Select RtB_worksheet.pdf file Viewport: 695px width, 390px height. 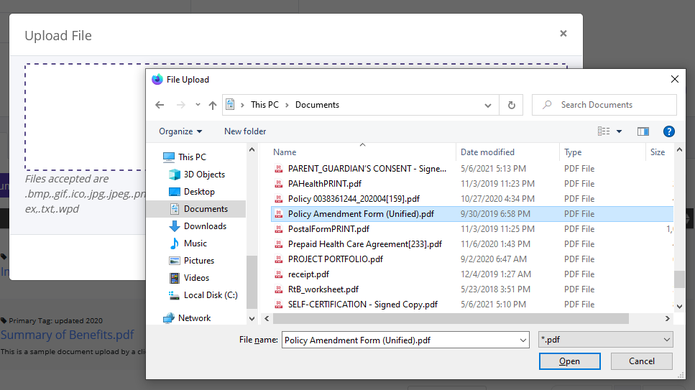coord(323,289)
